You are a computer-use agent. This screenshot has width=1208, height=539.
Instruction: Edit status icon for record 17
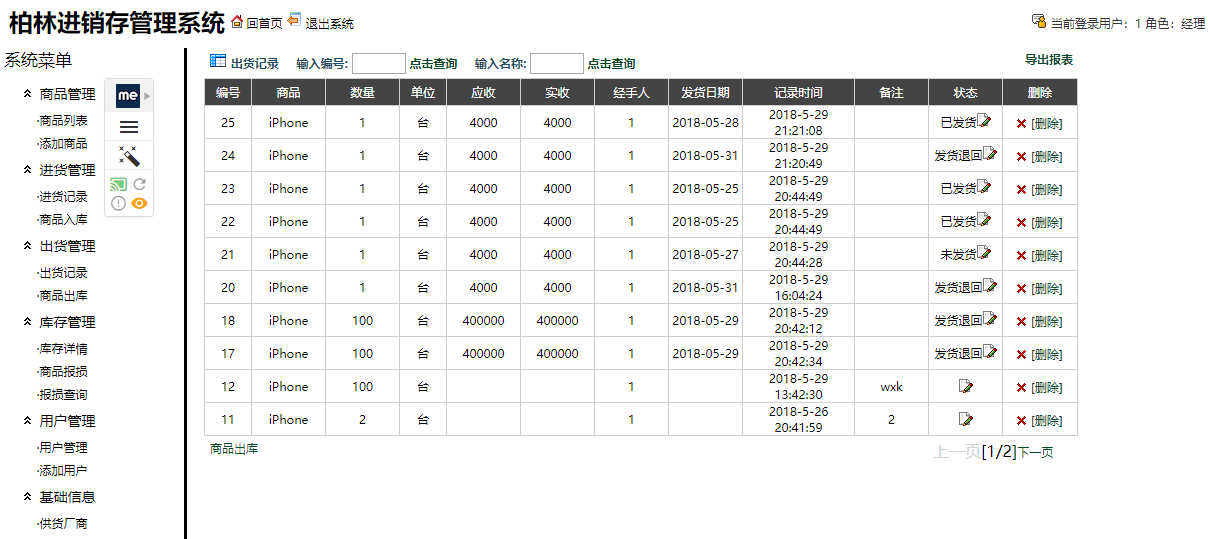[990, 352]
